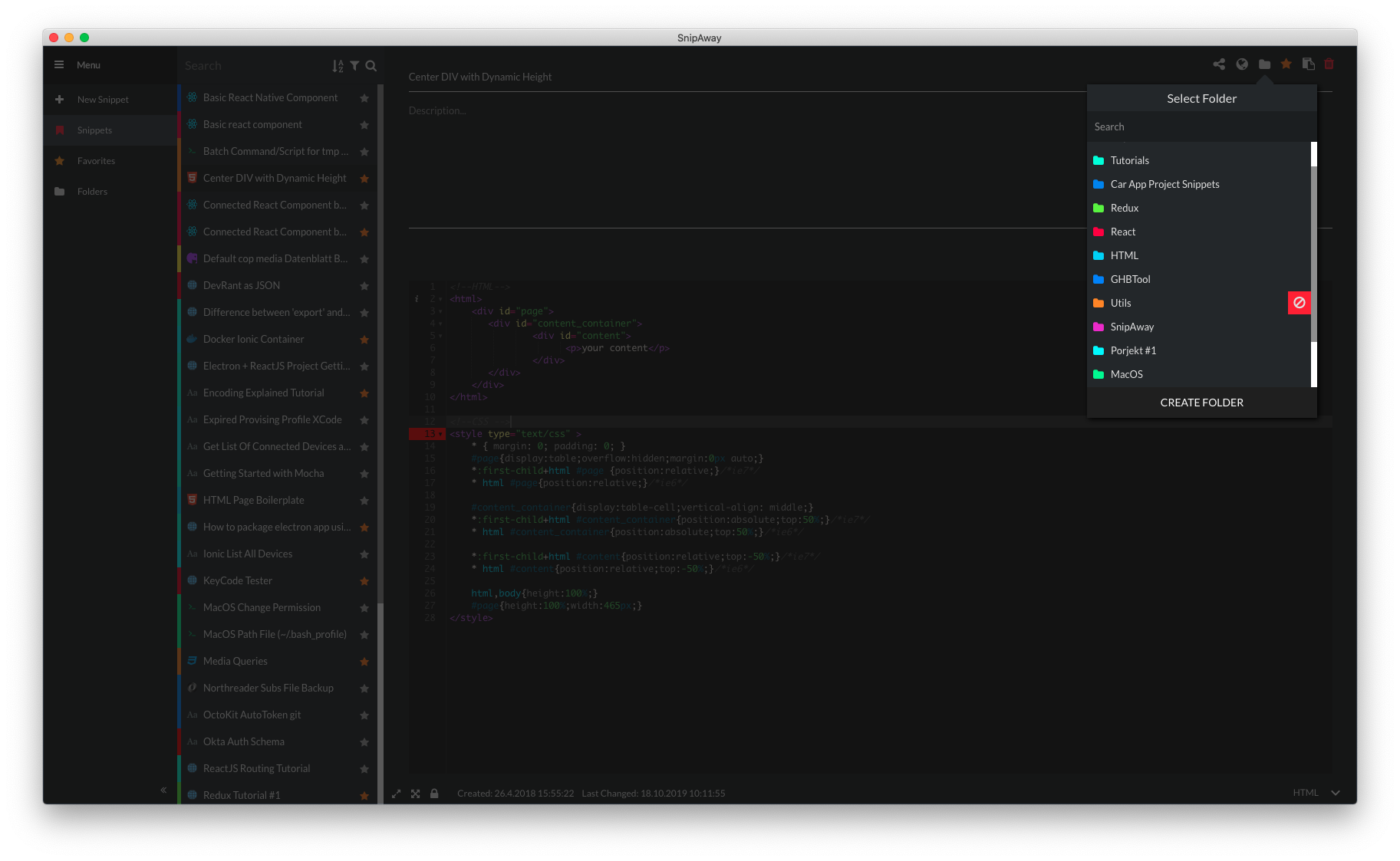This screenshot has width=1400, height=861.
Task: Click the plus icon for New Snippet
Action: pyautogui.click(x=59, y=100)
